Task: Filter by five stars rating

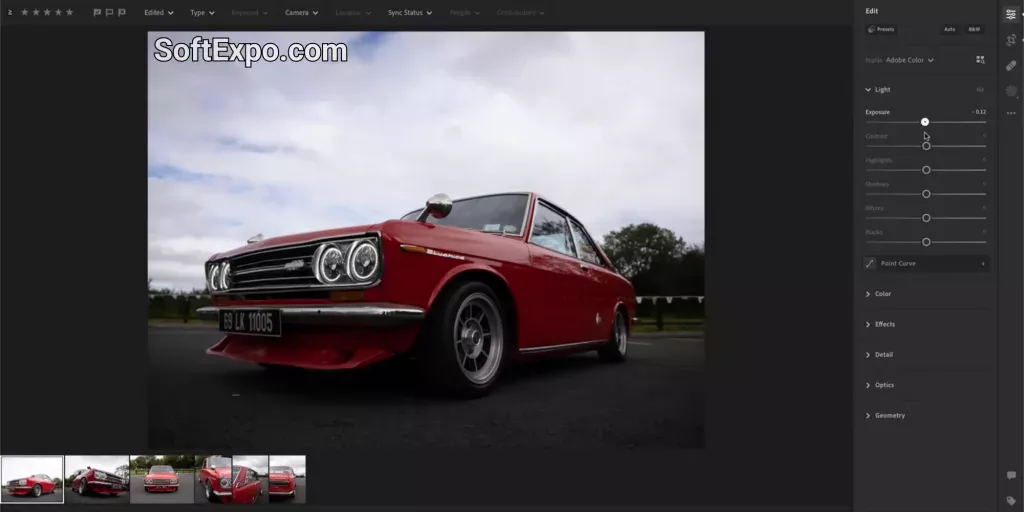Action: 69,12
